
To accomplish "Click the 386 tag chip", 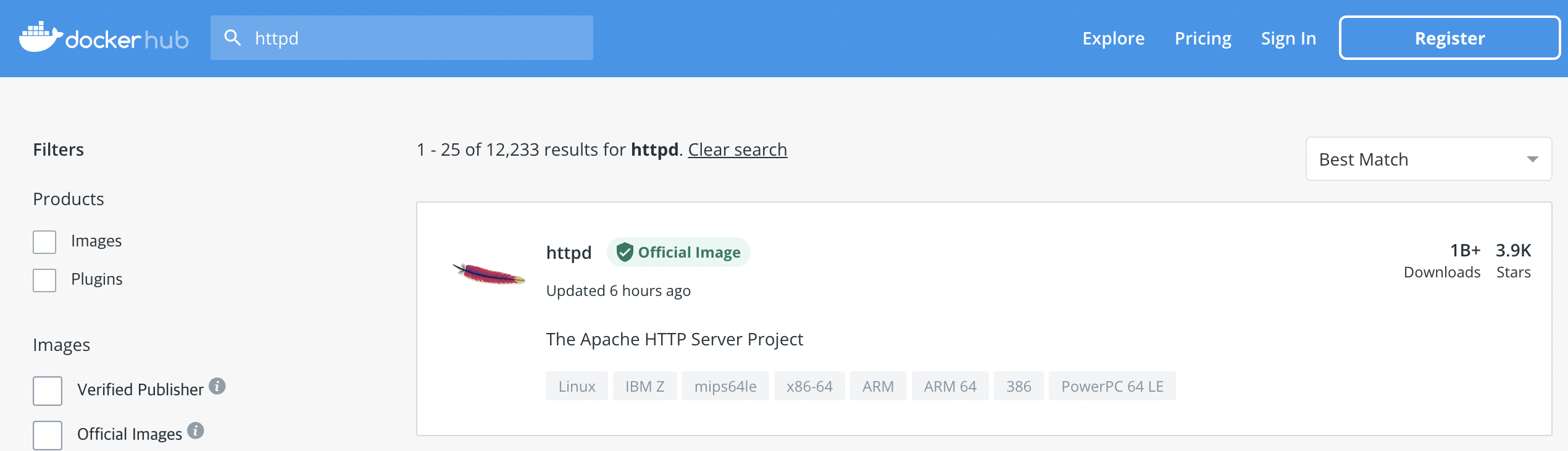I will [1019, 386].
